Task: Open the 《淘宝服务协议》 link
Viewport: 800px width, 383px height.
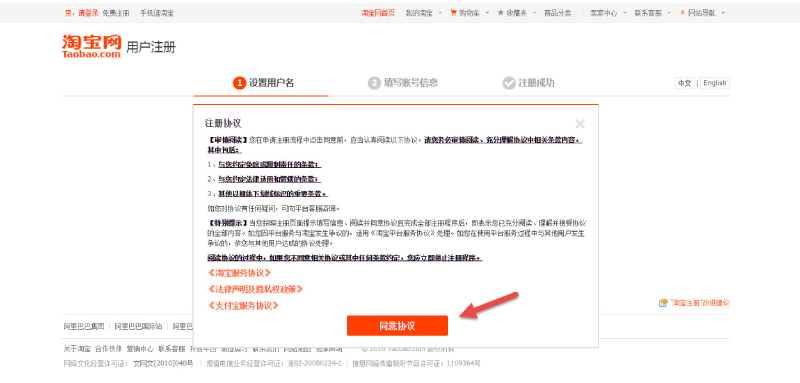Action: pos(239,273)
